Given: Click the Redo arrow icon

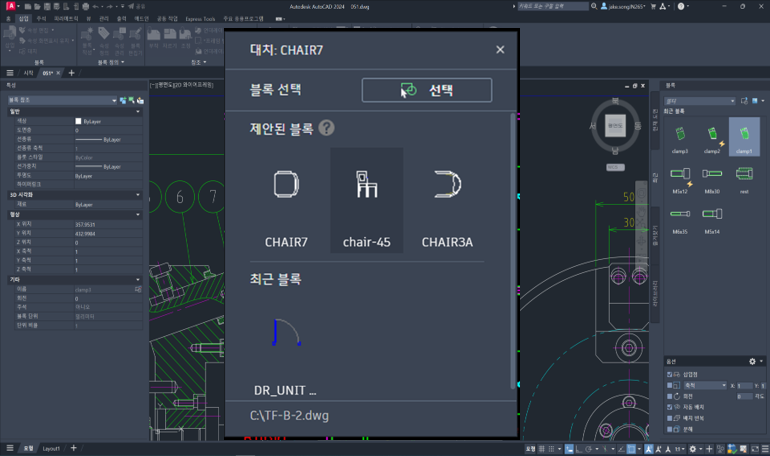Looking at the screenshot, I should tap(110, 7).
